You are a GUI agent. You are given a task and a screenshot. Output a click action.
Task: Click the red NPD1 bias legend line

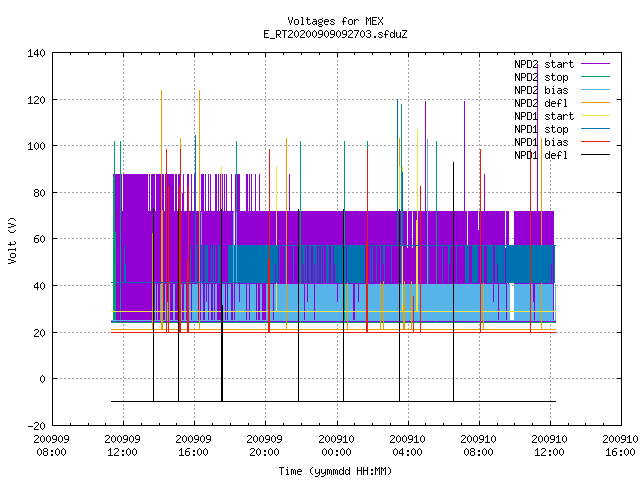(x=595, y=142)
